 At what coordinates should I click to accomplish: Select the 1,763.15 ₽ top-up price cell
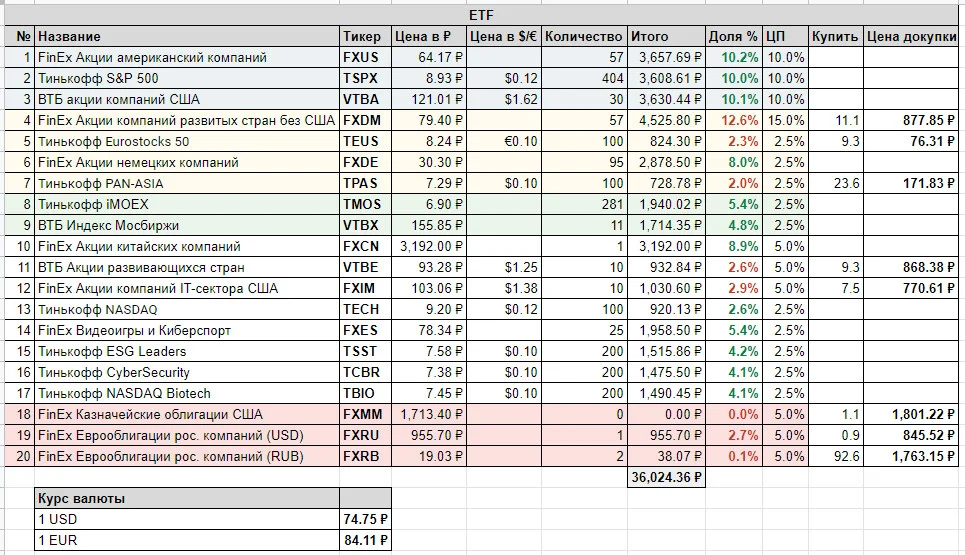click(911, 456)
